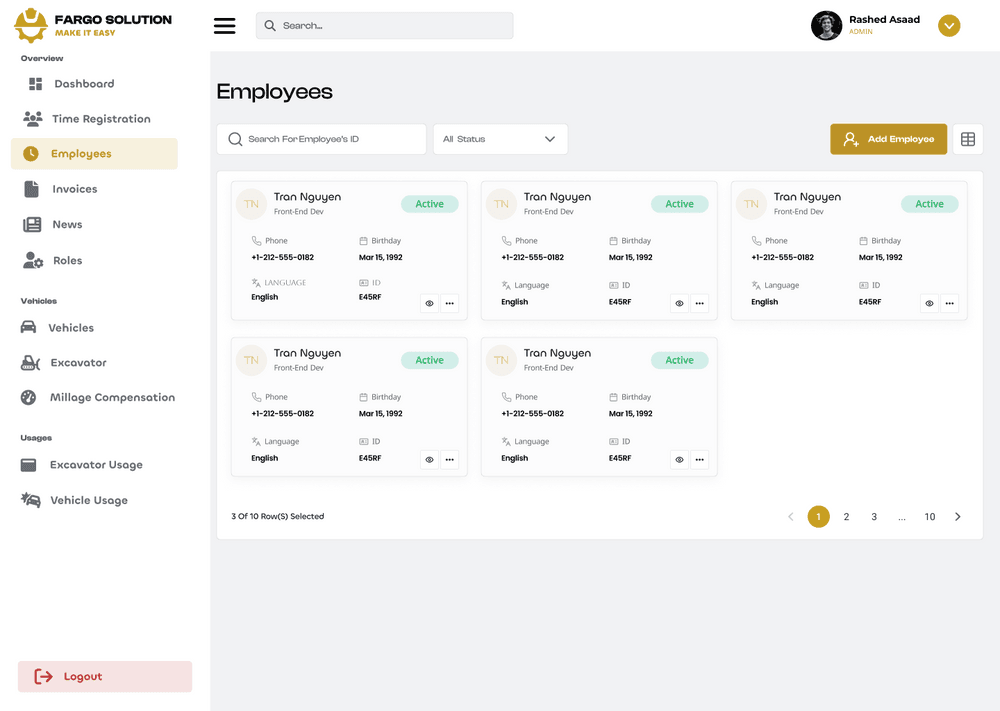The image size is (1000, 711).
Task: Switch to table grid view icon
Action: 967,140
